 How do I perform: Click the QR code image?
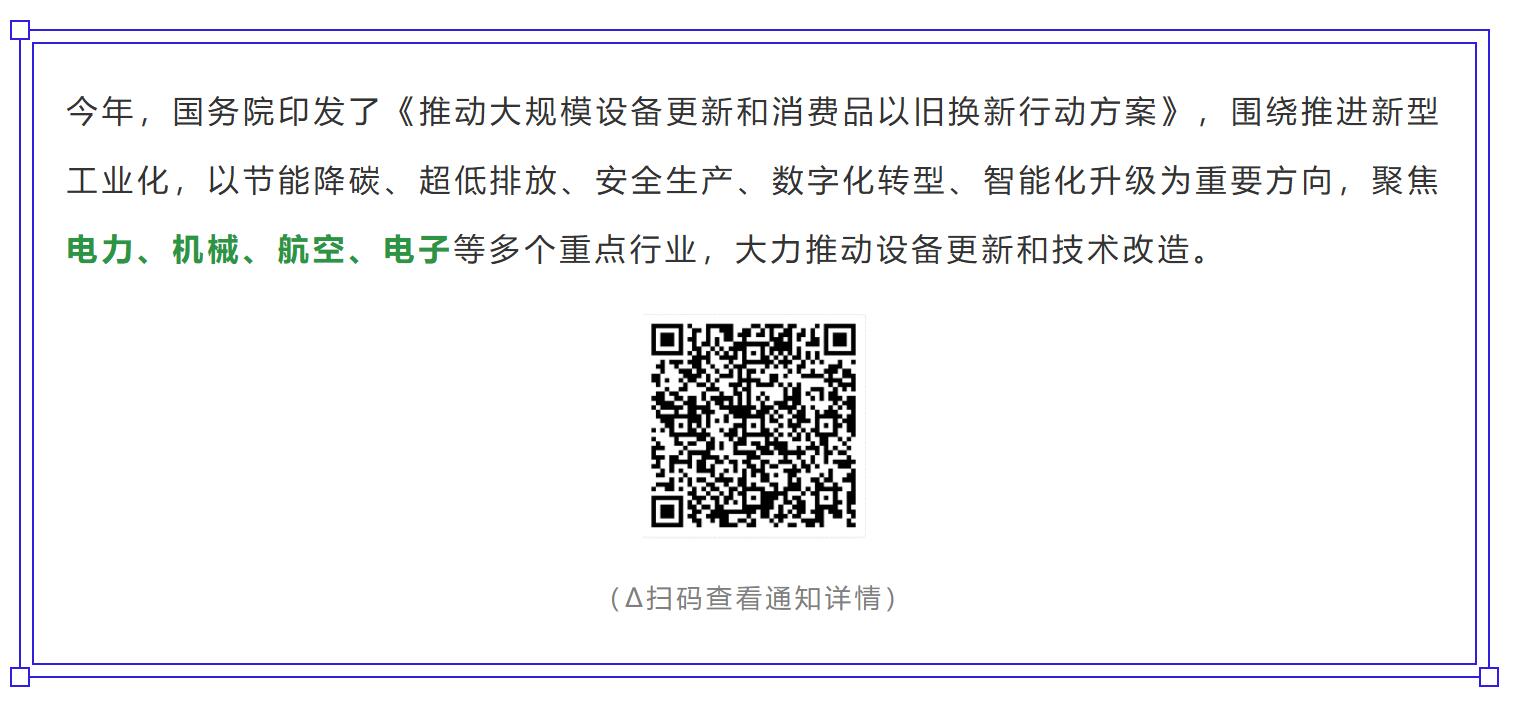(x=754, y=425)
